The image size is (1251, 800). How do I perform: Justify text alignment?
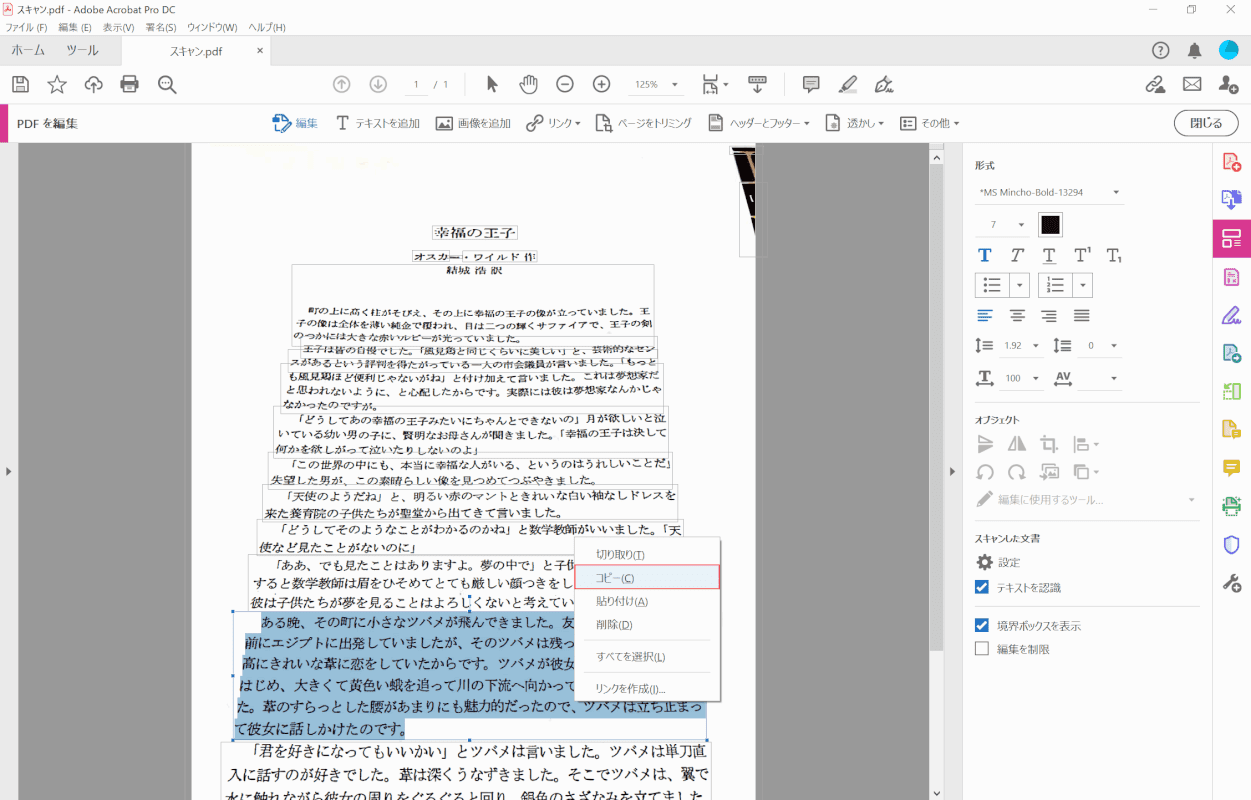[1082, 315]
